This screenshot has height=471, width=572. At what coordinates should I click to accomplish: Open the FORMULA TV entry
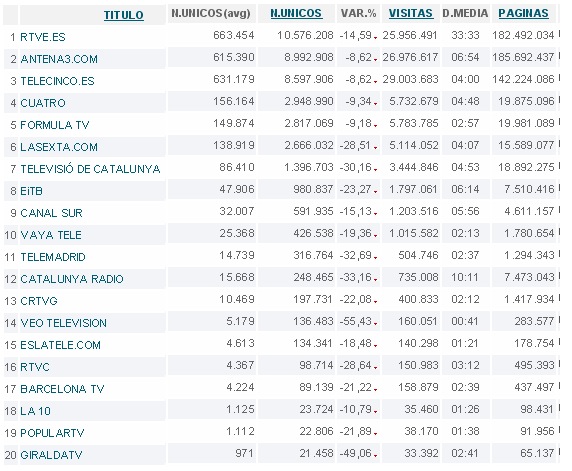[55, 125]
